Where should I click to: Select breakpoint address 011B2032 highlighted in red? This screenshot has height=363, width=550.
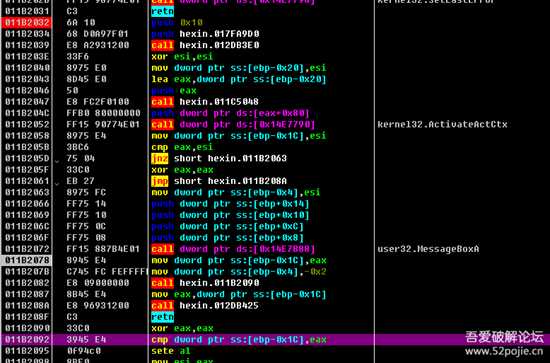tap(27, 22)
